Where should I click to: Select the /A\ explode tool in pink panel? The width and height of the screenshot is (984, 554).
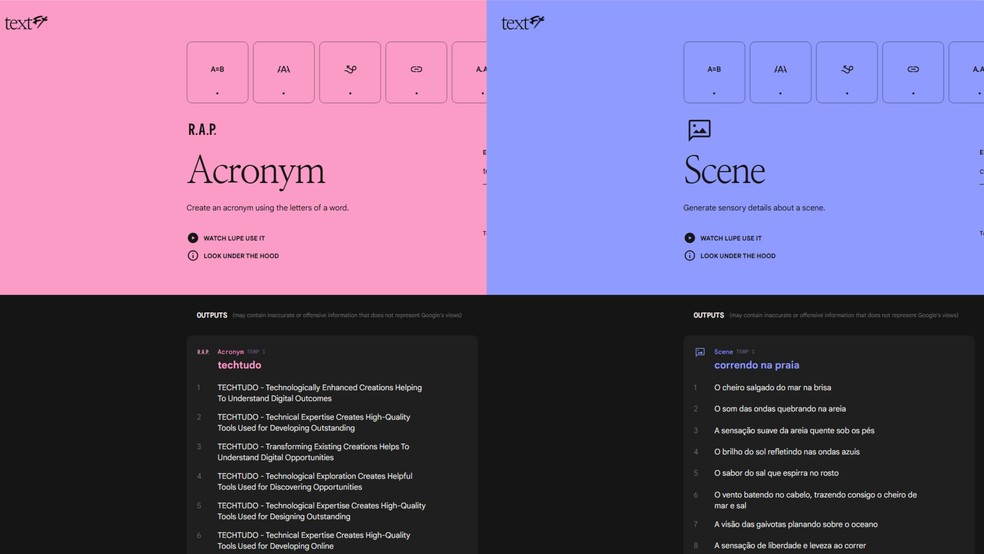click(x=284, y=72)
